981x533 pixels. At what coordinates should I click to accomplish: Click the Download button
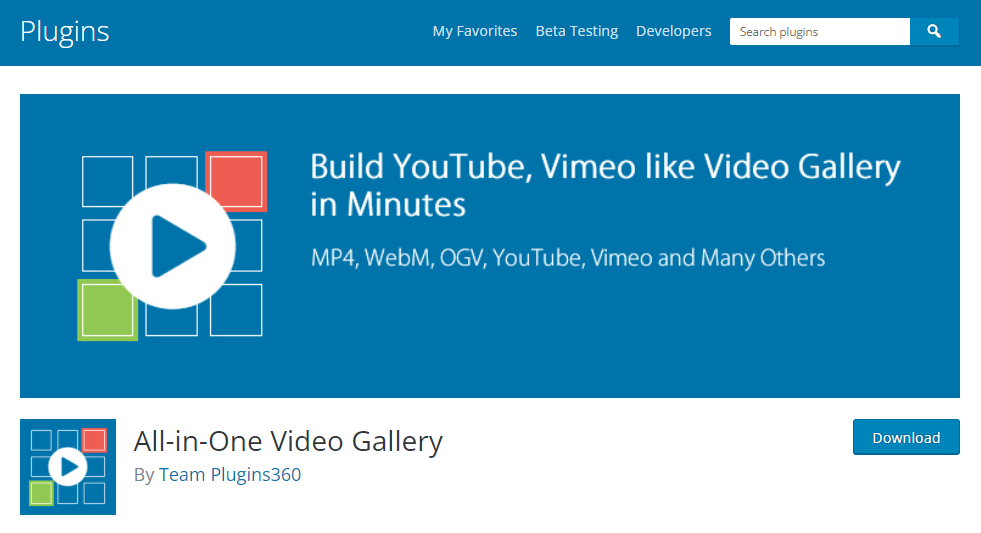pos(906,437)
